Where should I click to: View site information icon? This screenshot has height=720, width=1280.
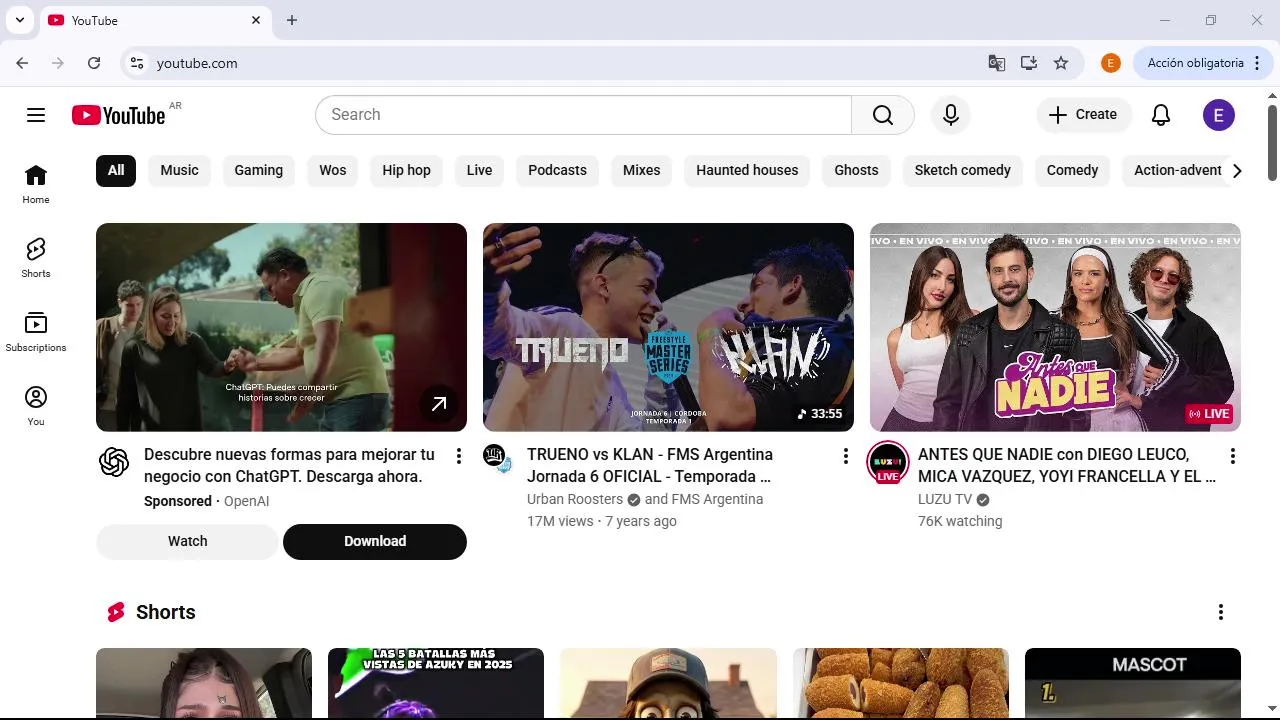pyautogui.click(x=137, y=63)
